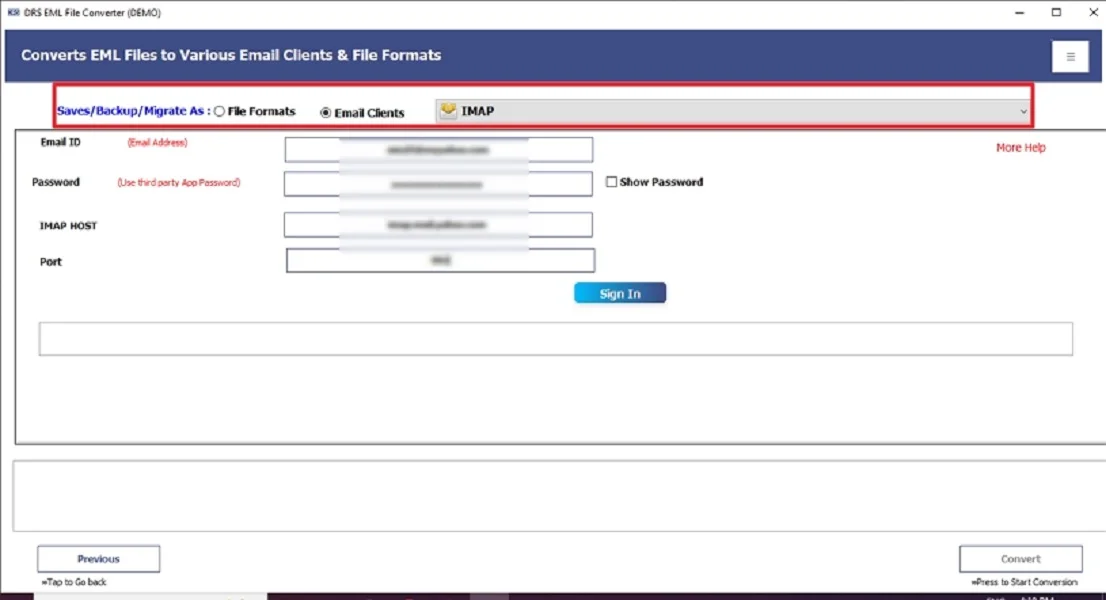The width and height of the screenshot is (1106, 600).
Task: Click the Saves/Backup/Migrate As label
Action: 132,111
